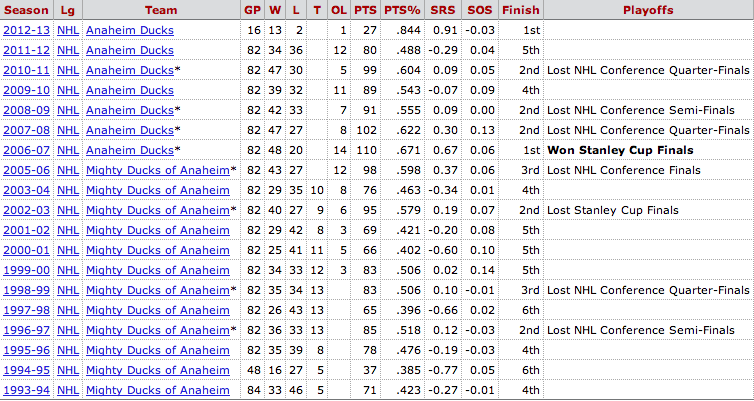This screenshot has height=401, width=754.
Task: Click the OL column header
Action: (x=339, y=10)
